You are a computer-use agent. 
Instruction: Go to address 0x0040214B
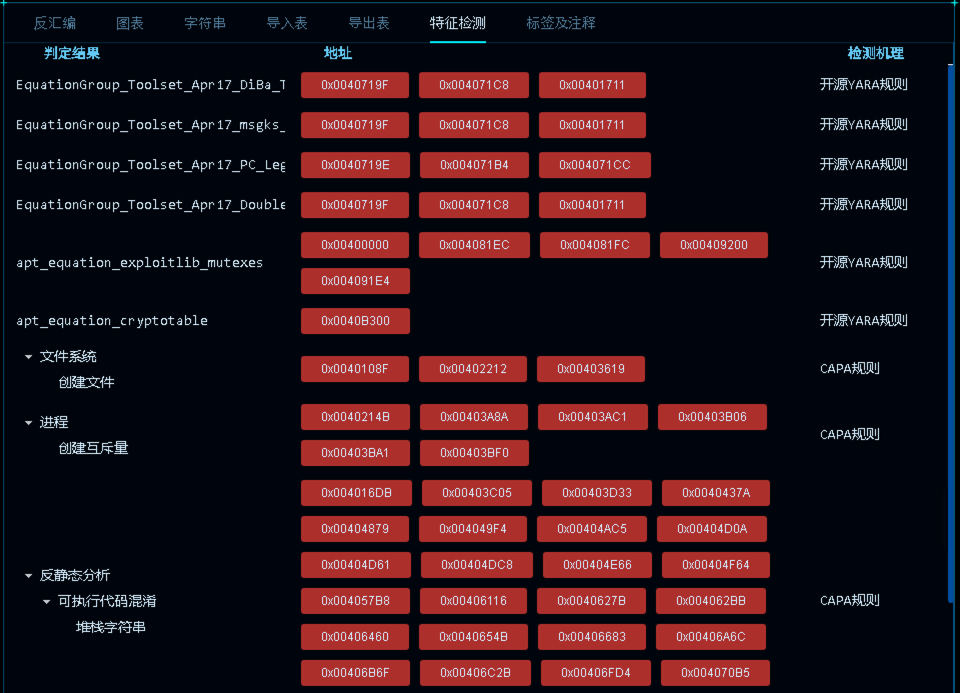click(x=355, y=417)
